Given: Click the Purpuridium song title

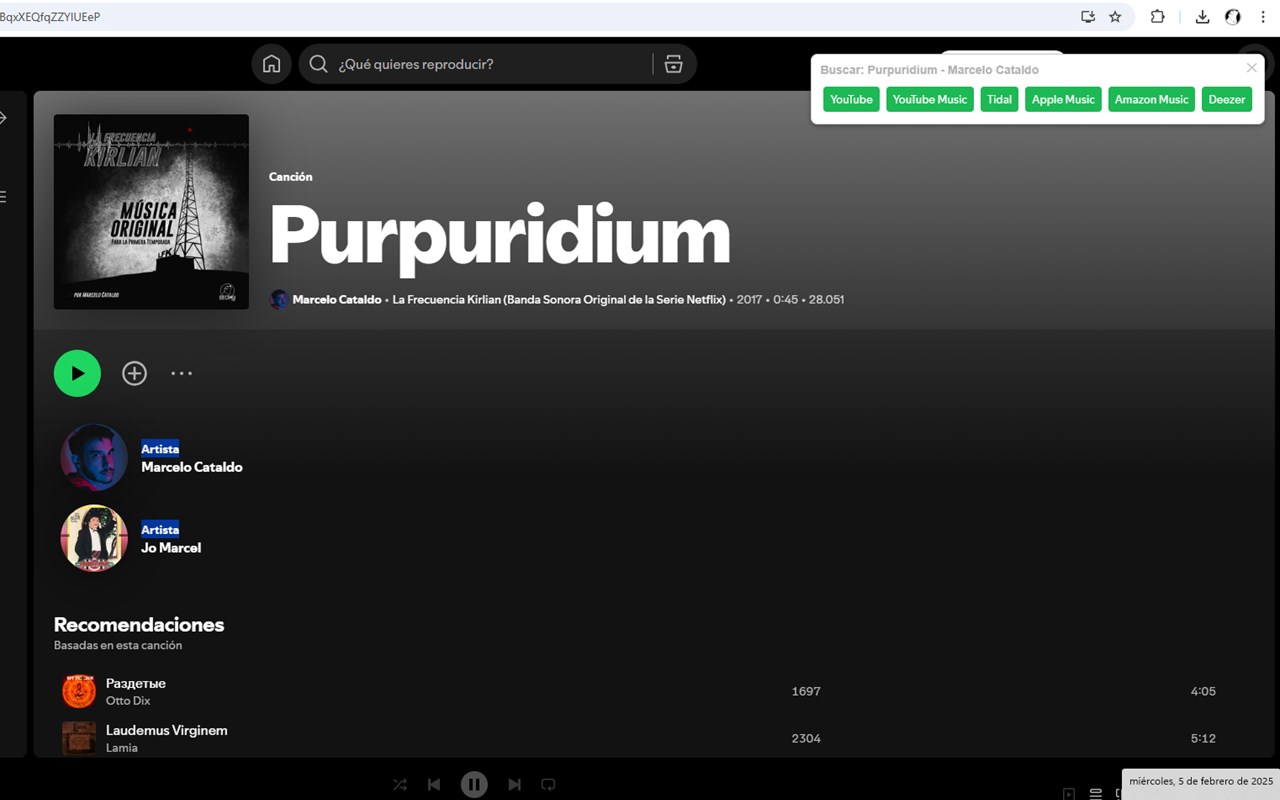Looking at the screenshot, I should [500, 236].
